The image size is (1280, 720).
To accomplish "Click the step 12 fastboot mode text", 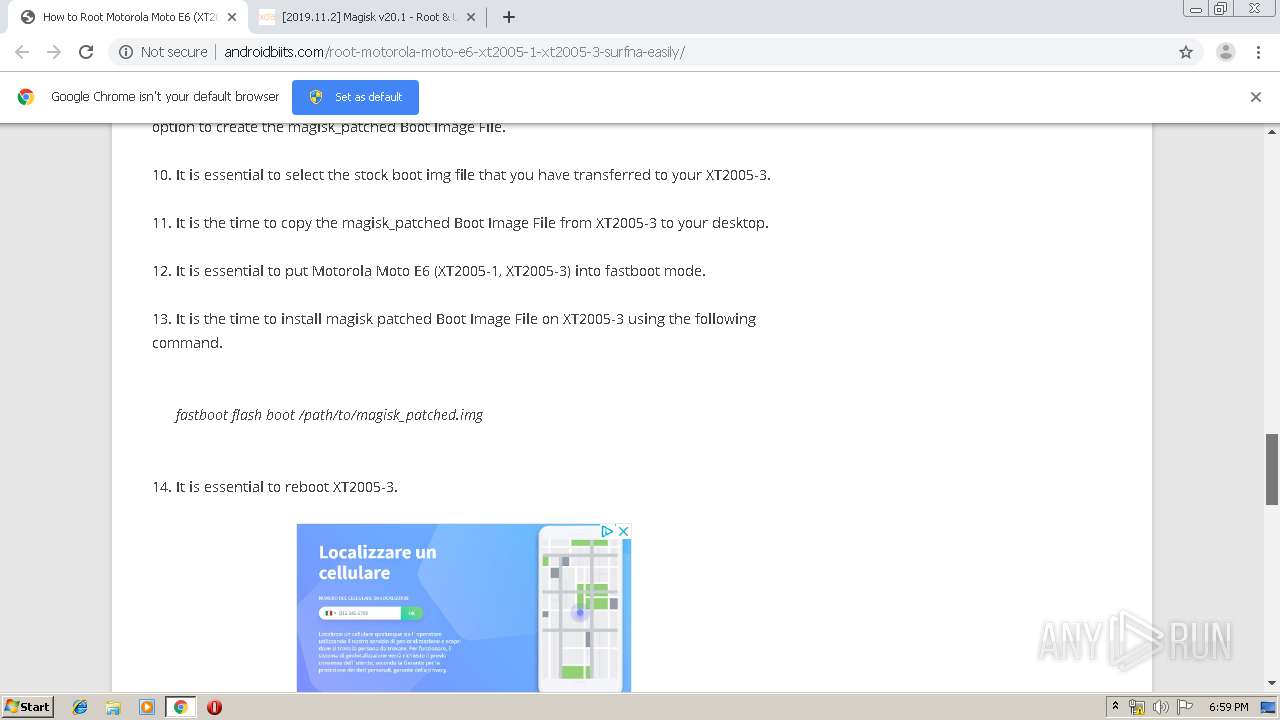I will pos(429,271).
